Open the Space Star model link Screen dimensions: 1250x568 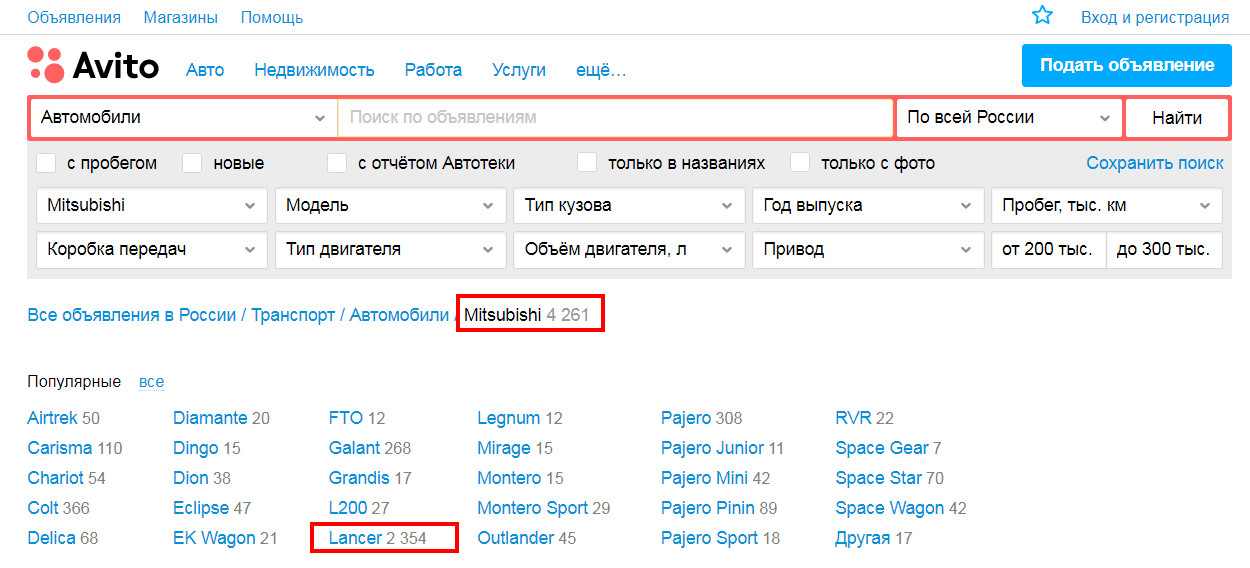tap(879, 478)
